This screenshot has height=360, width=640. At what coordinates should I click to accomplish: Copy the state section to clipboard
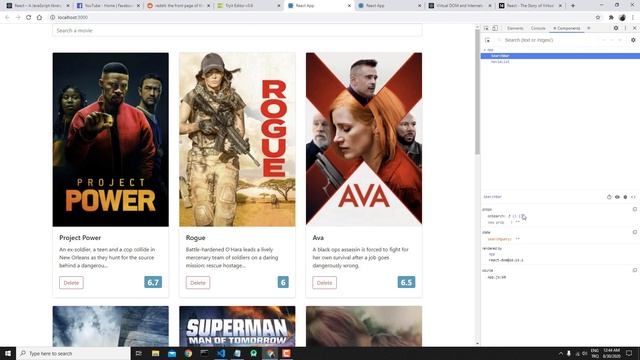635,232
